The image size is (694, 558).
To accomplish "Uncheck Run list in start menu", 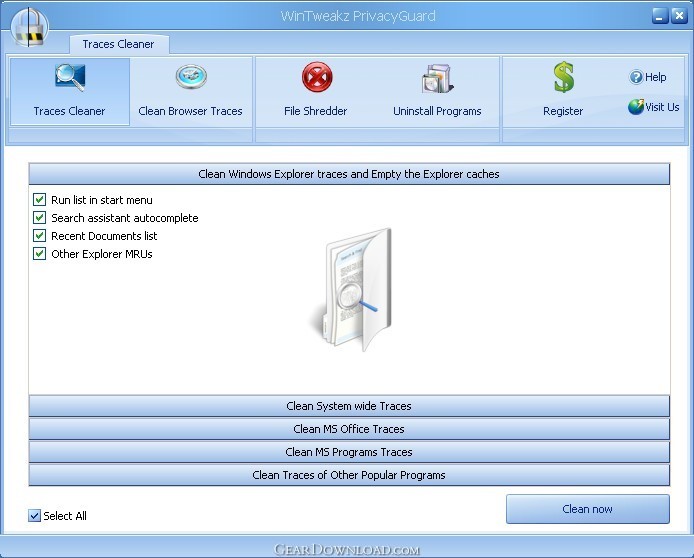I will 39,200.
